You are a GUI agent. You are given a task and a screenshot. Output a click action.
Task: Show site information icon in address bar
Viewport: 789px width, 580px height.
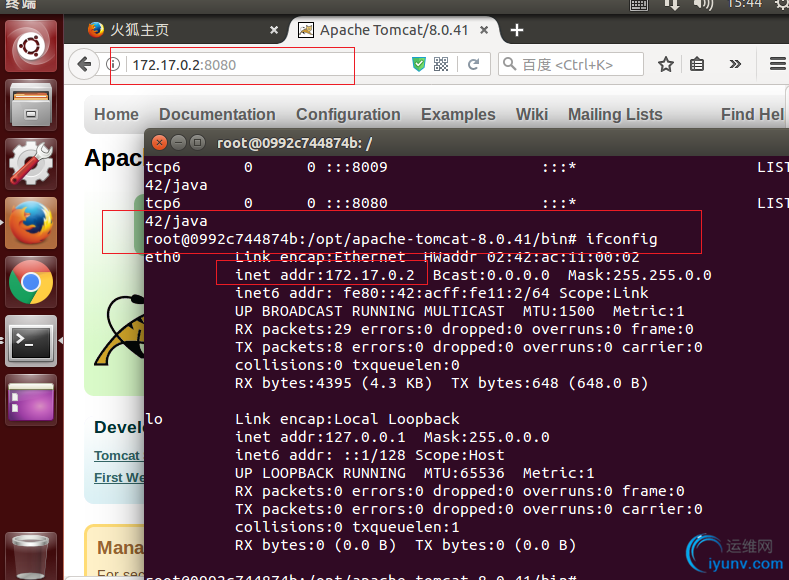(113, 64)
